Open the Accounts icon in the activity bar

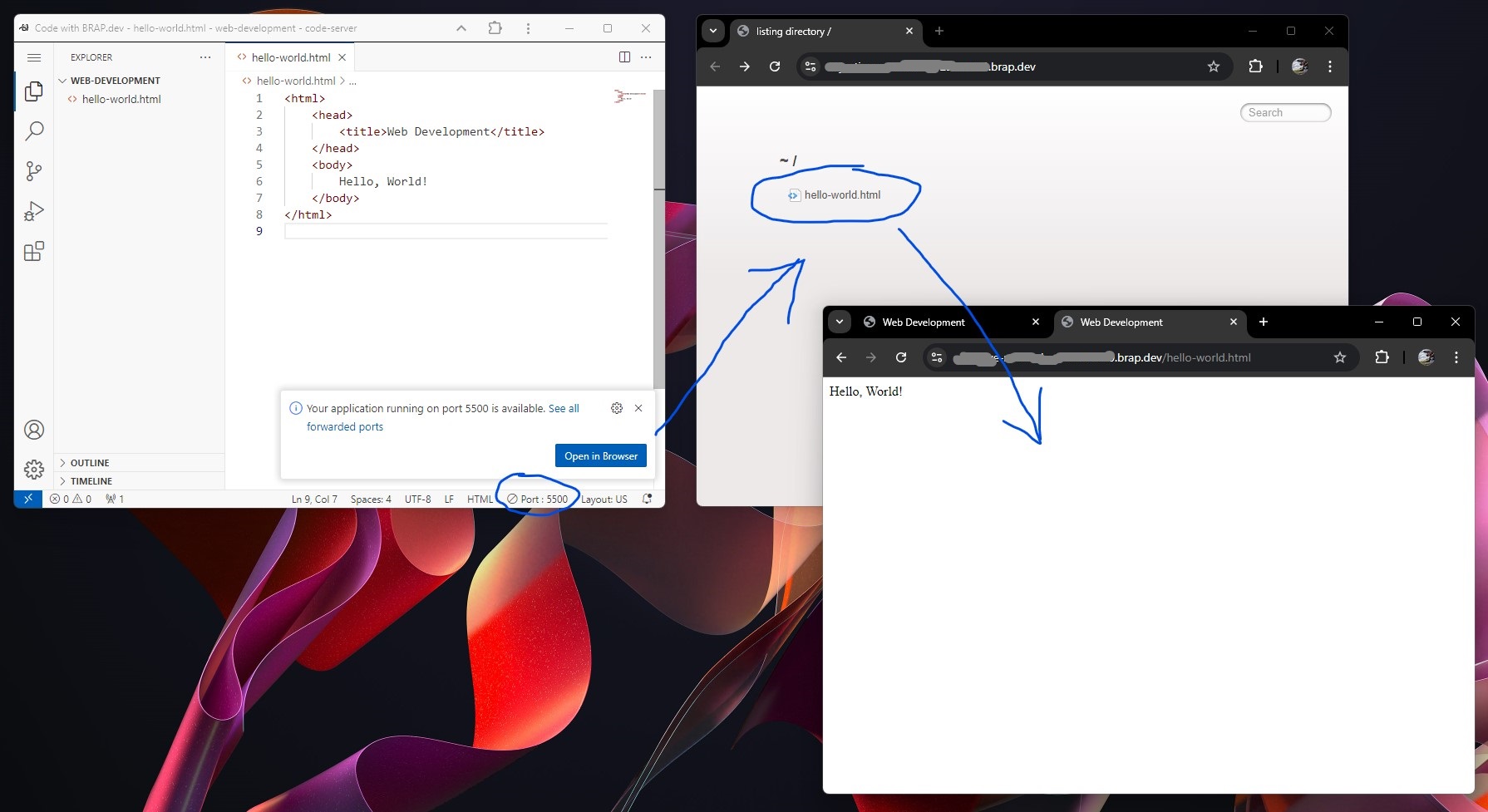34,430
